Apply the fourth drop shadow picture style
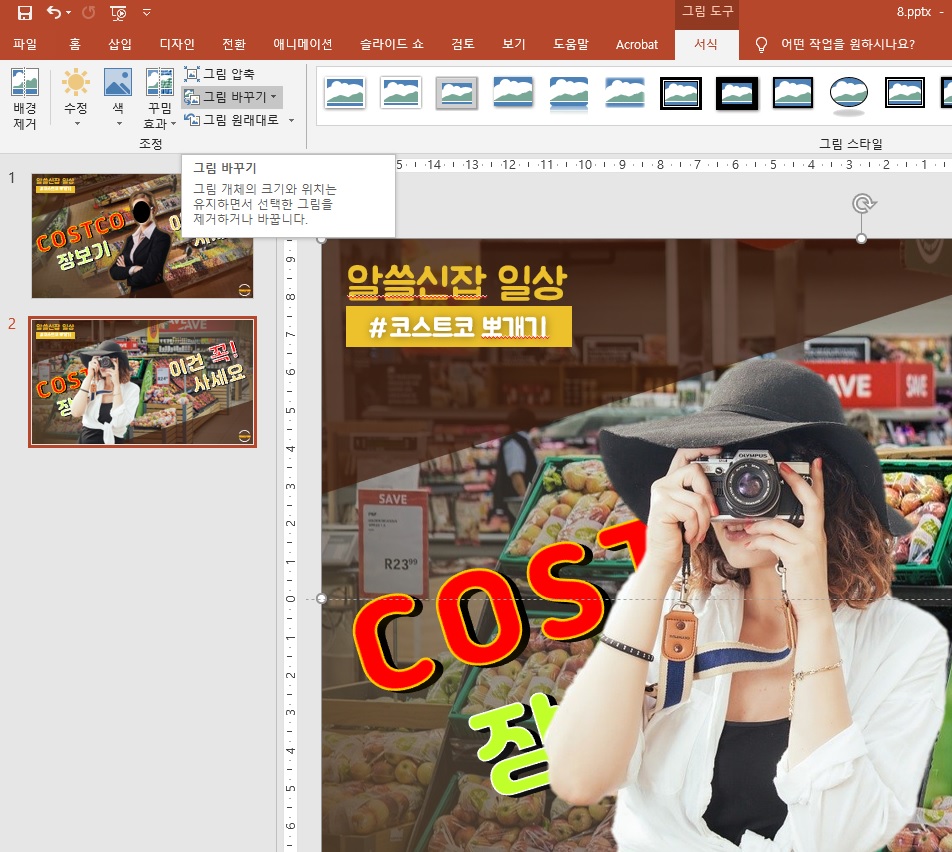The height and width of the screenshot is (852, 952). click(x=513, y=93)
